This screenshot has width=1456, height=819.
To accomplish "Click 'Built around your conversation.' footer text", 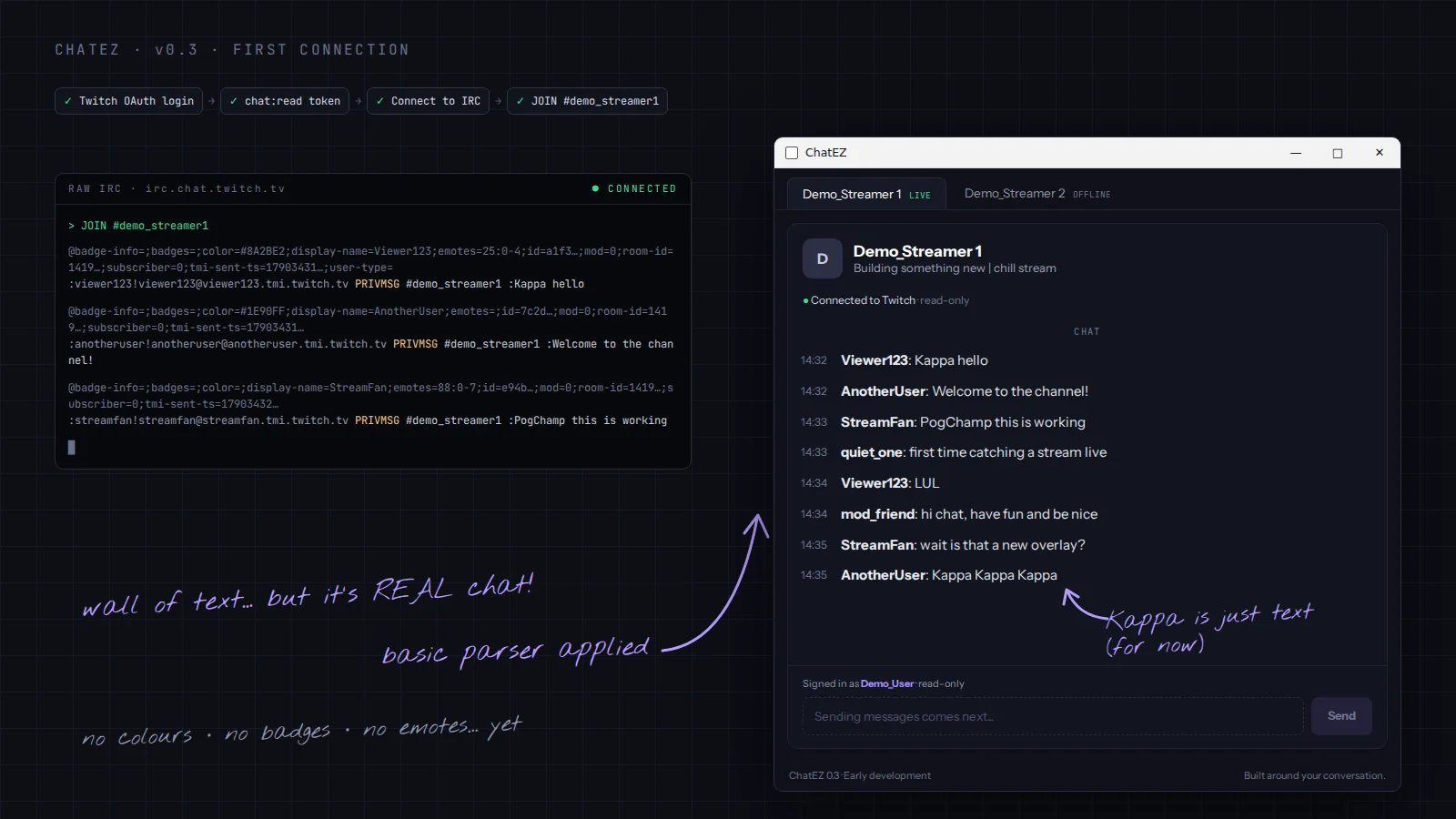I will 1314,775.
